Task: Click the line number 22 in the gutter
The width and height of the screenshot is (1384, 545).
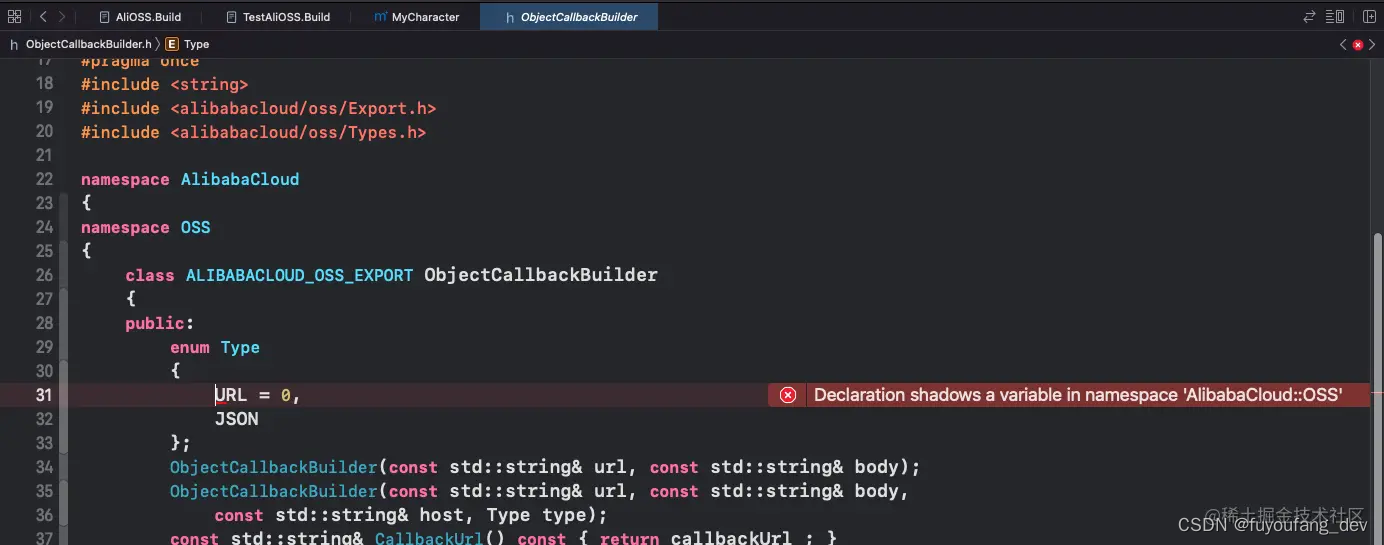Action: click(44, 179)
